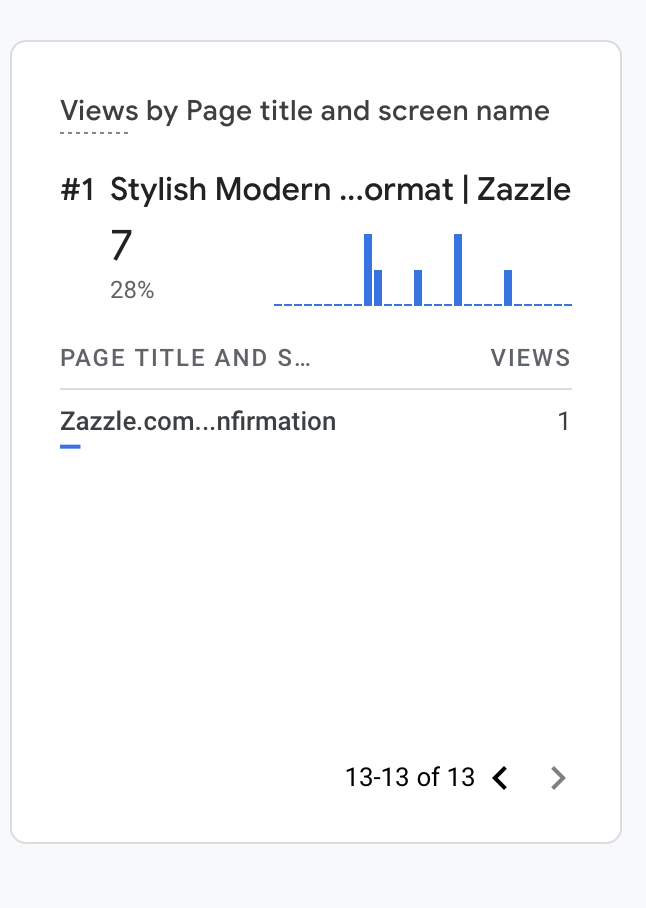Click the top result Stylish Modern title
646x908 pixels.
pyautogui.click(x=340, y=189)
